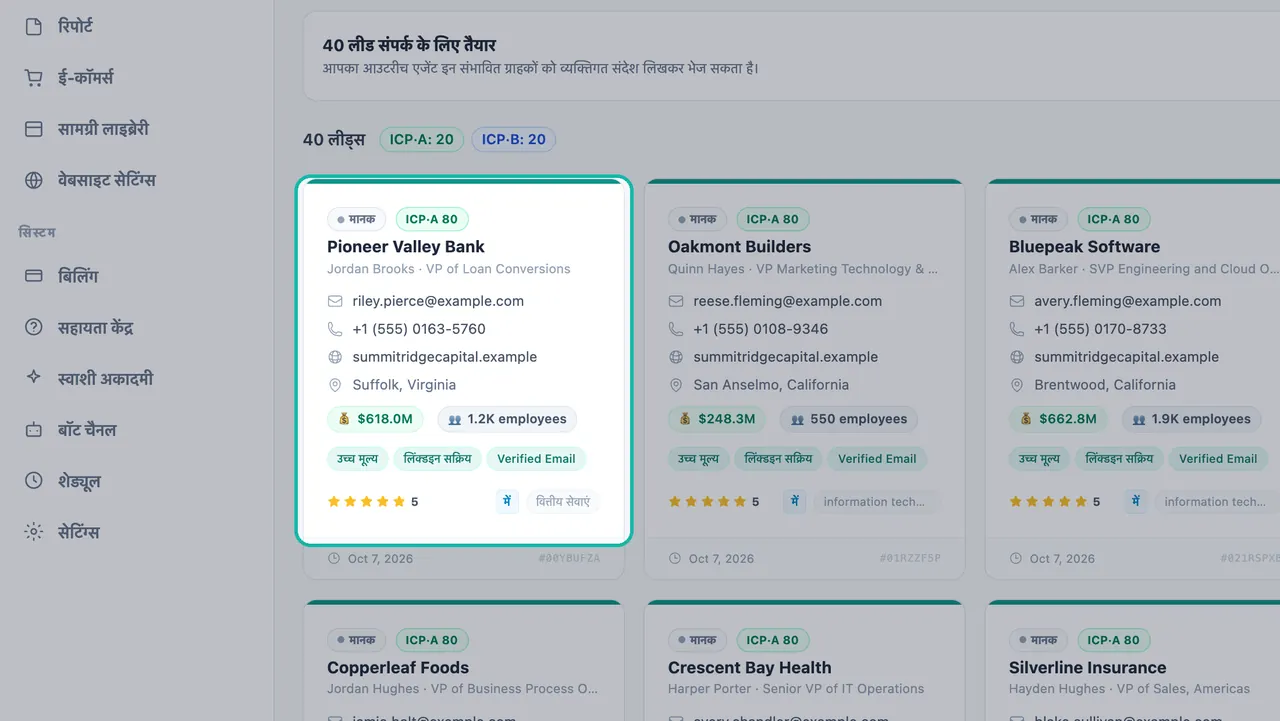This screenshot has width=1280, height=721.
Task: Filter leads by ICP-A: 20 badge
Action: [x=421, y=140]
